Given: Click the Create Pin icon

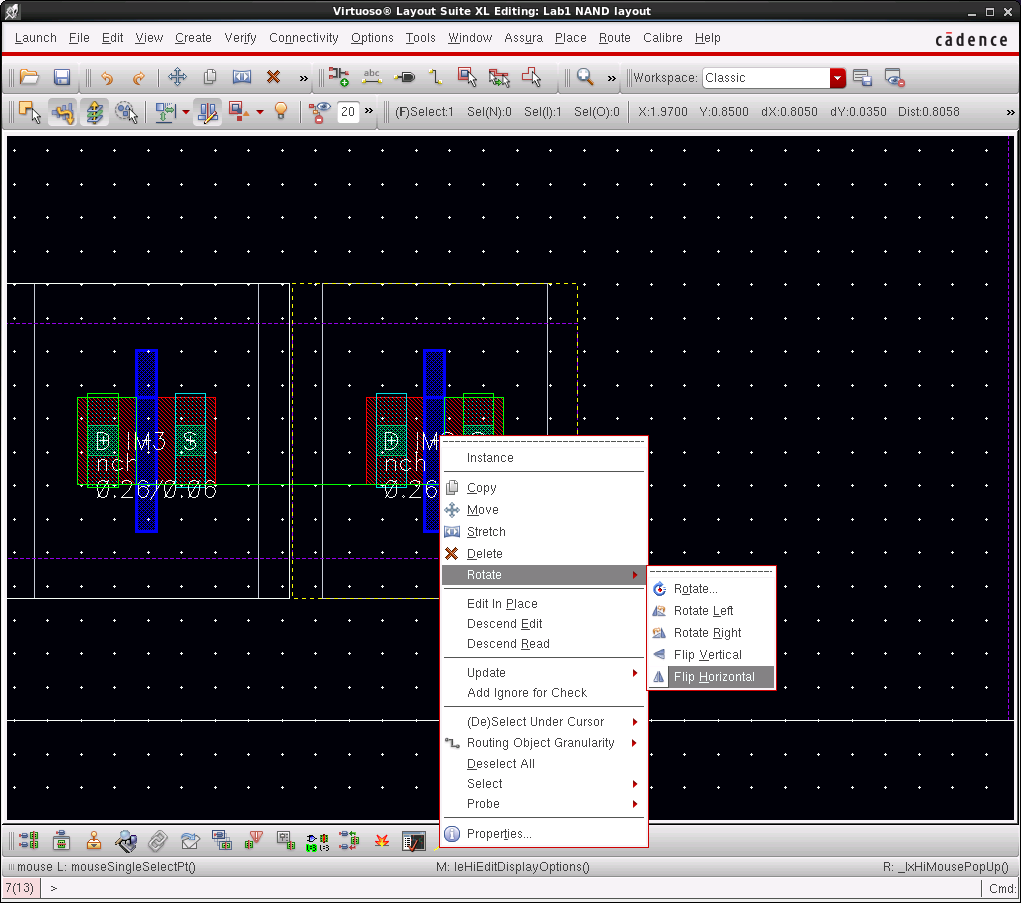Looking at the screenshot, I should (404, 78).
